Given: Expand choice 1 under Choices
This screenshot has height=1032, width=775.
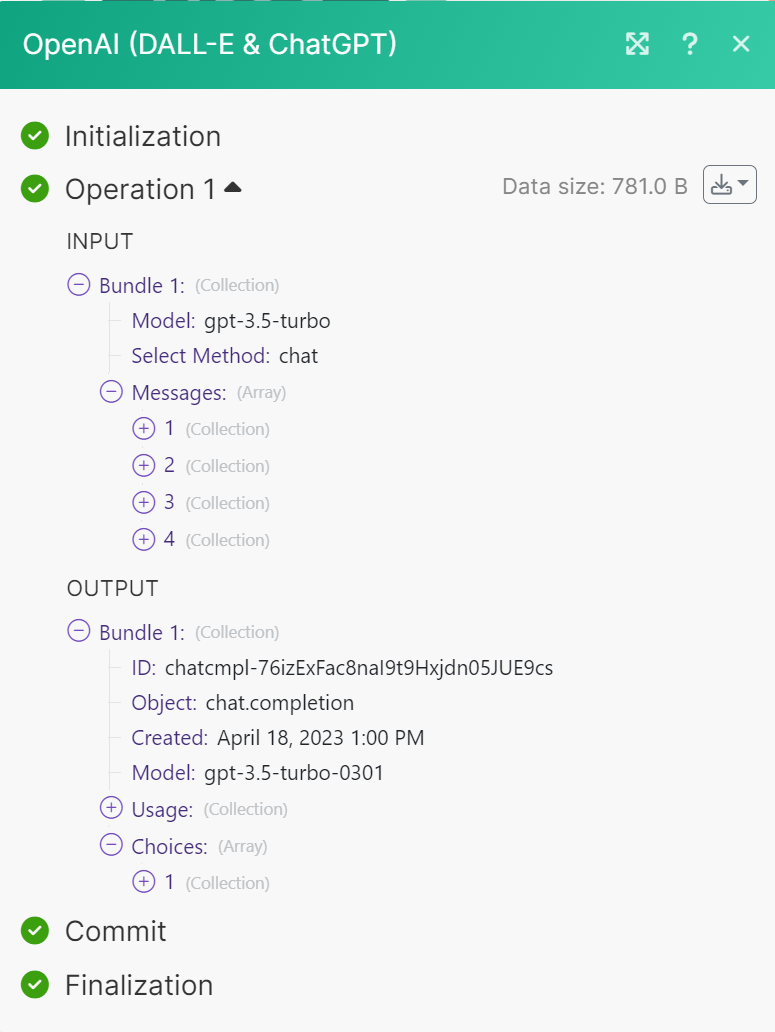Looking at the screenshot, I should pos(144,882).
